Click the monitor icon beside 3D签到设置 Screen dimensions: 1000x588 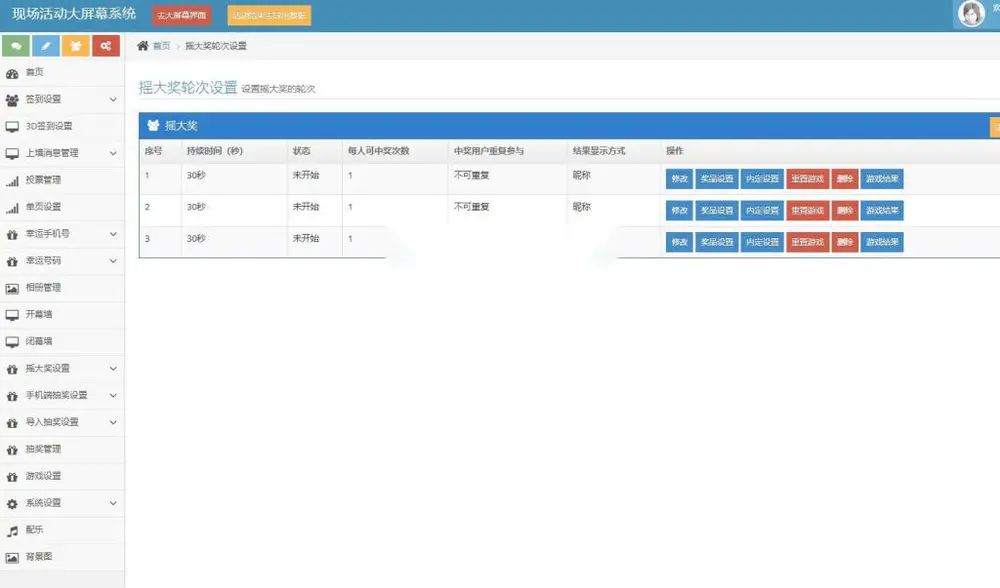(12, 126)
